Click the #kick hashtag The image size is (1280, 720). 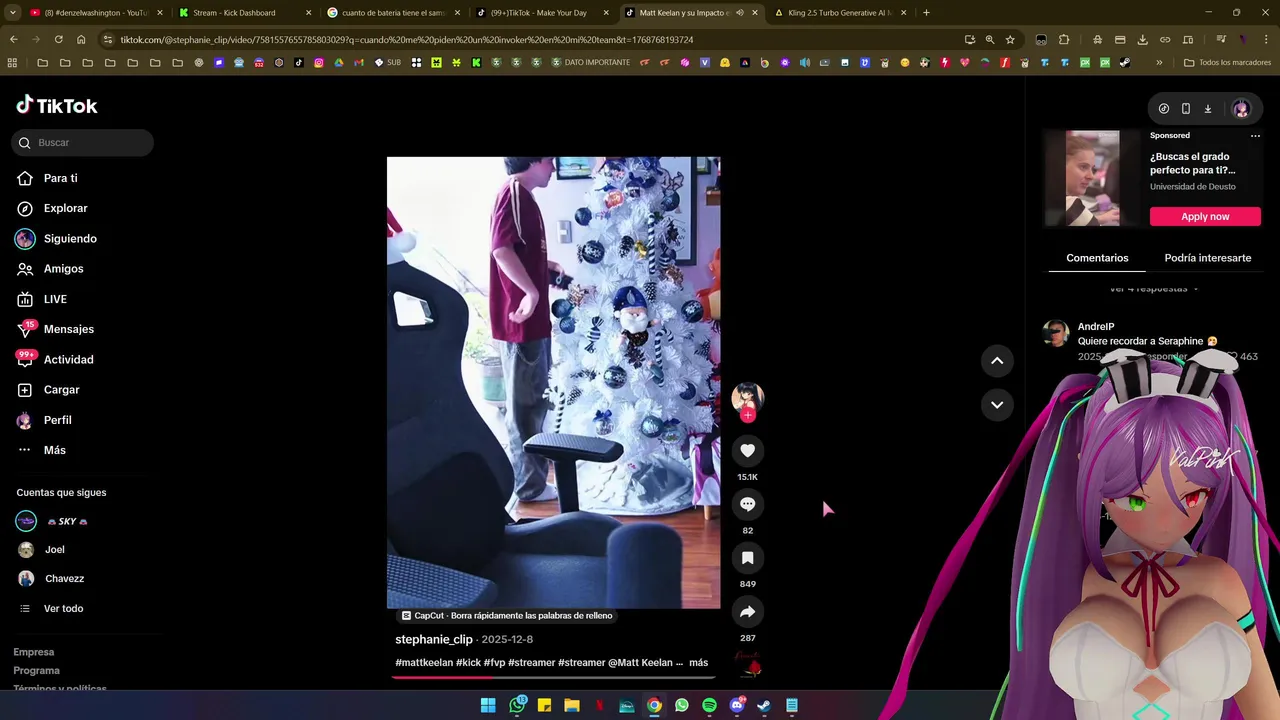(x=468, y=663)
